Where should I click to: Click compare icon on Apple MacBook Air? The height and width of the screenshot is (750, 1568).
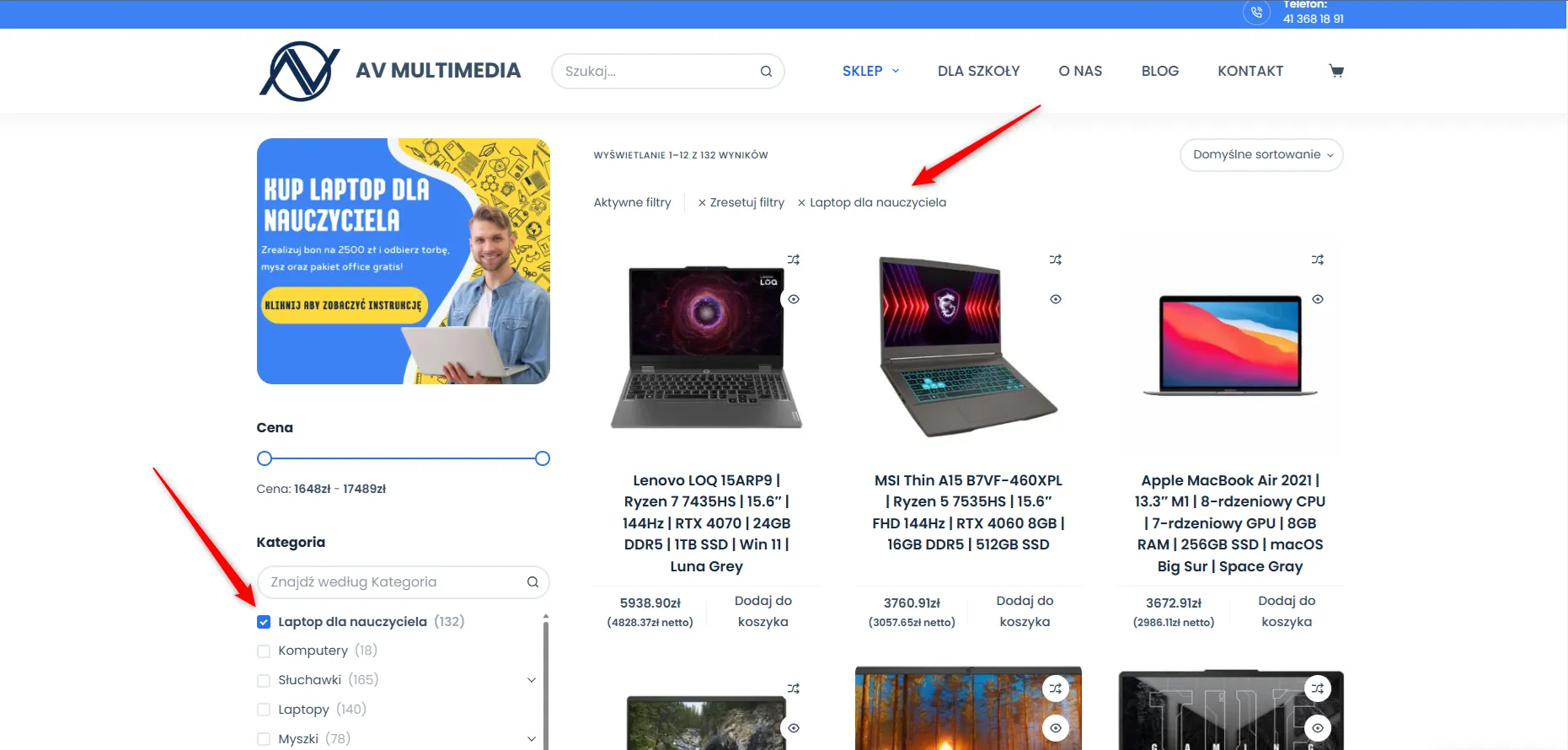point(1318,260)
